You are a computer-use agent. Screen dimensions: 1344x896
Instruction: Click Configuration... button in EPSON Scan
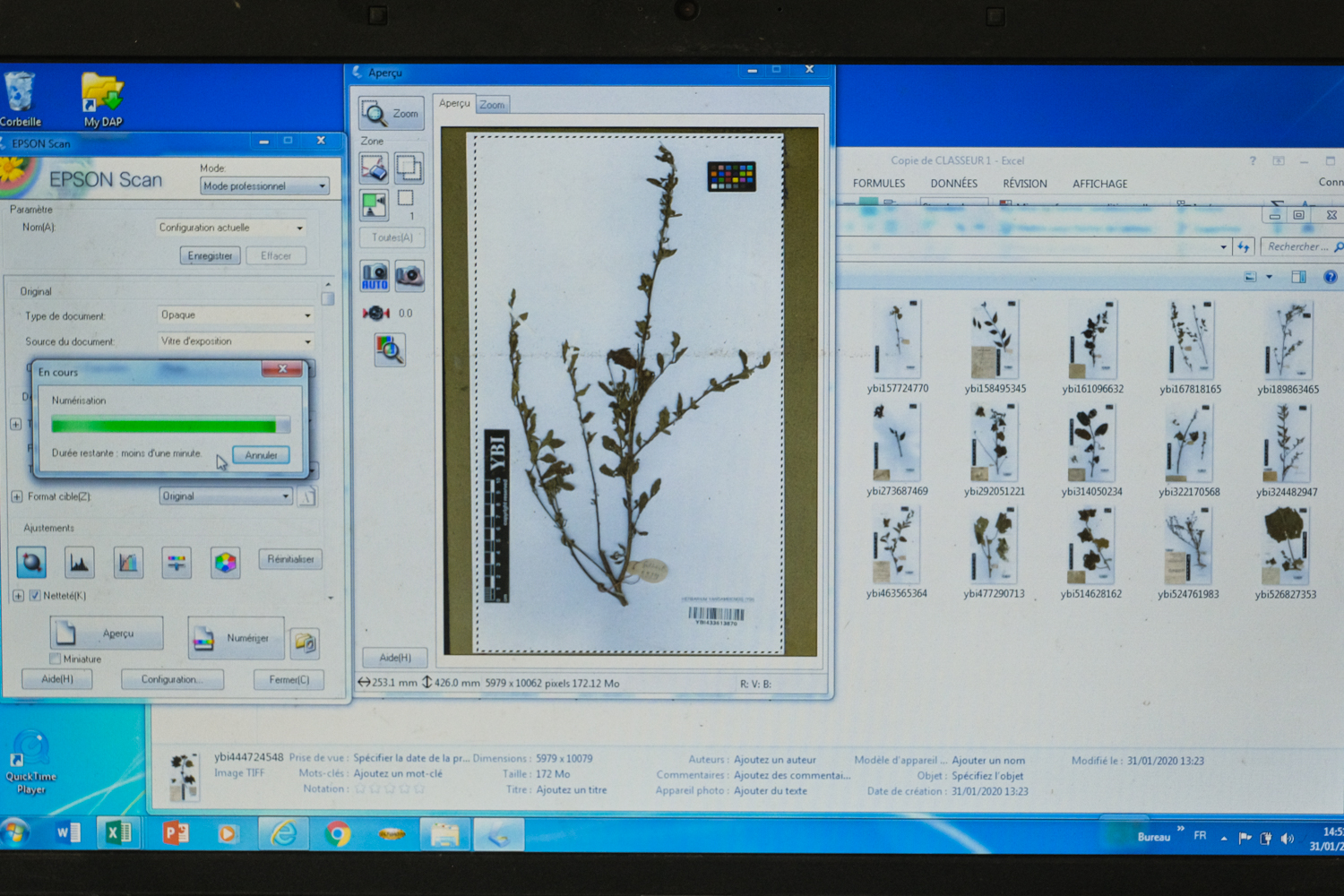(172, 680)
